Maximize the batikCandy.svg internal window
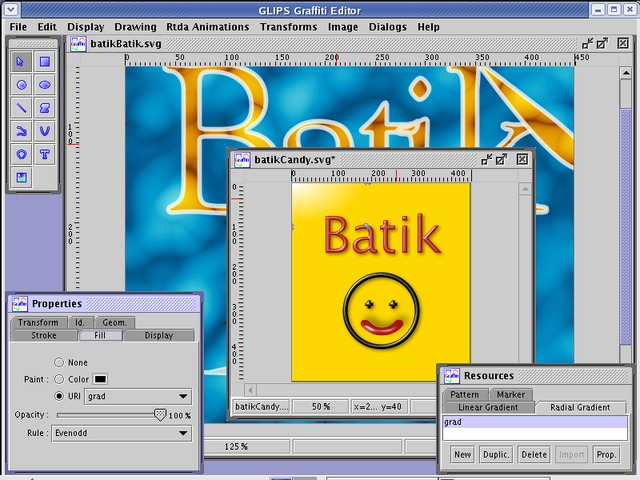Viewport: 640px width, 480px height. coord(502,159)
